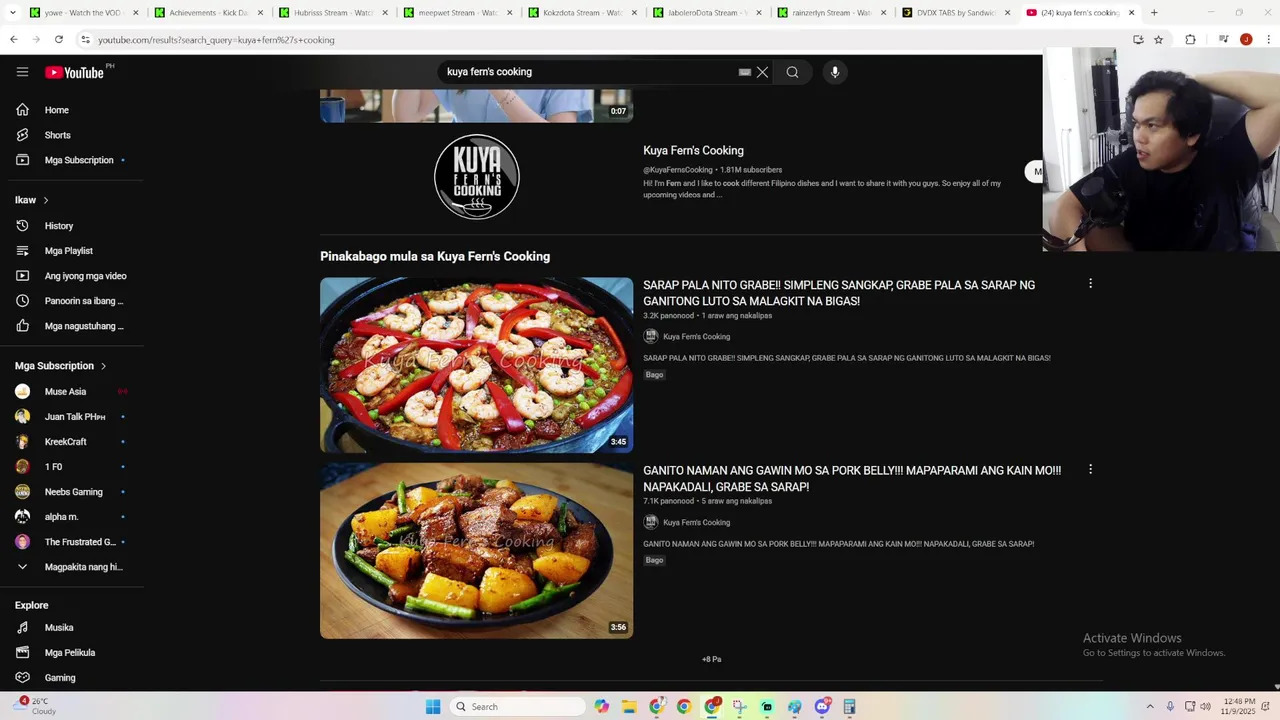The height and width of the screenshot is (720, 1280).
Task: Click the YouTube logo
Action: click(75, 72)
